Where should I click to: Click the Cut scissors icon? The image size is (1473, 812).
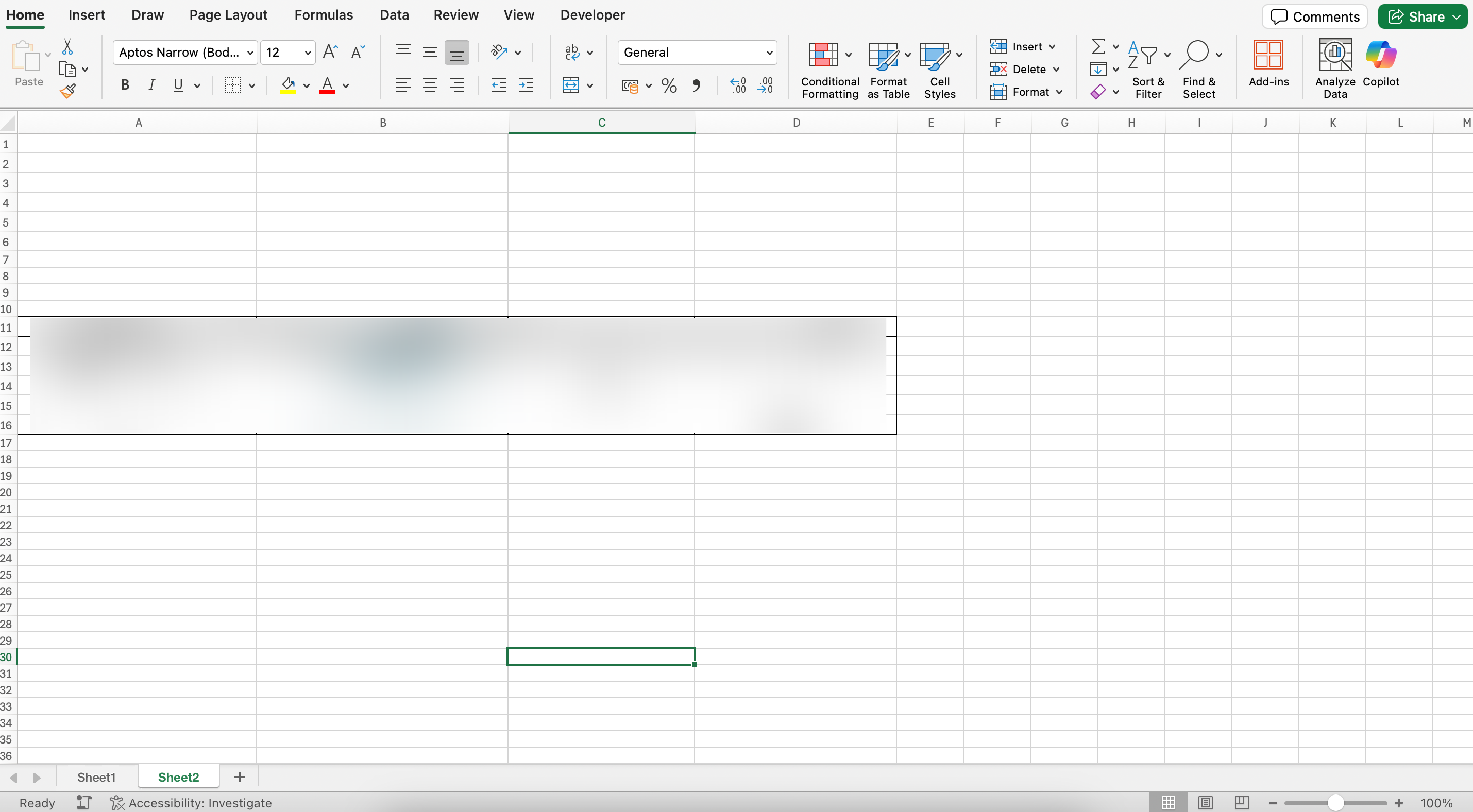67,47
